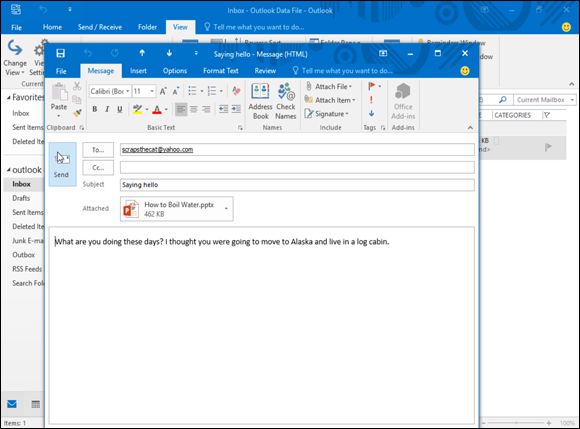This screenshot has width=580, height=429.
Task: Click the red font color A
Action: pos(157,109)
